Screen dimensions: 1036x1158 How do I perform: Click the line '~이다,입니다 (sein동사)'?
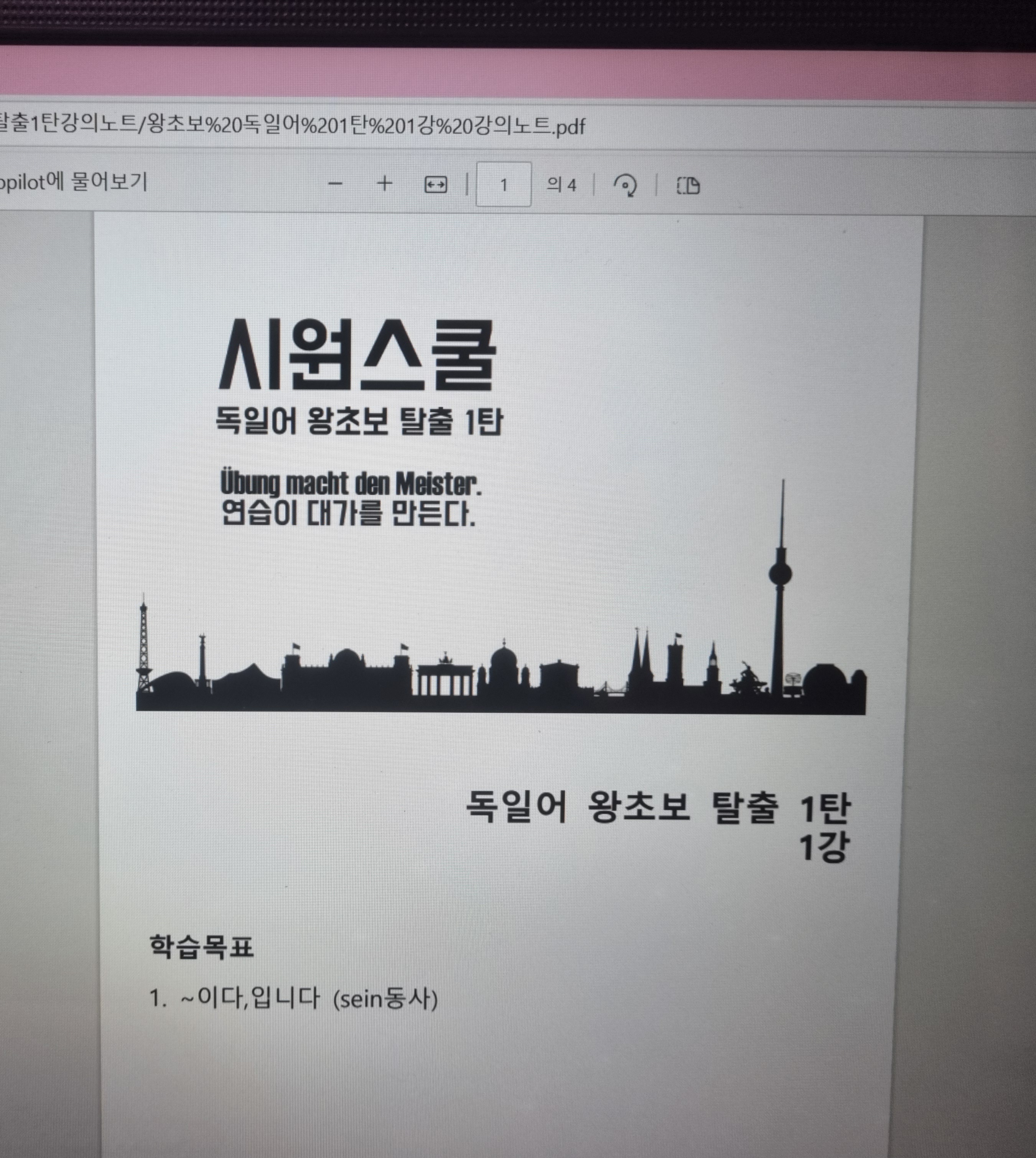tap(309, 999)
